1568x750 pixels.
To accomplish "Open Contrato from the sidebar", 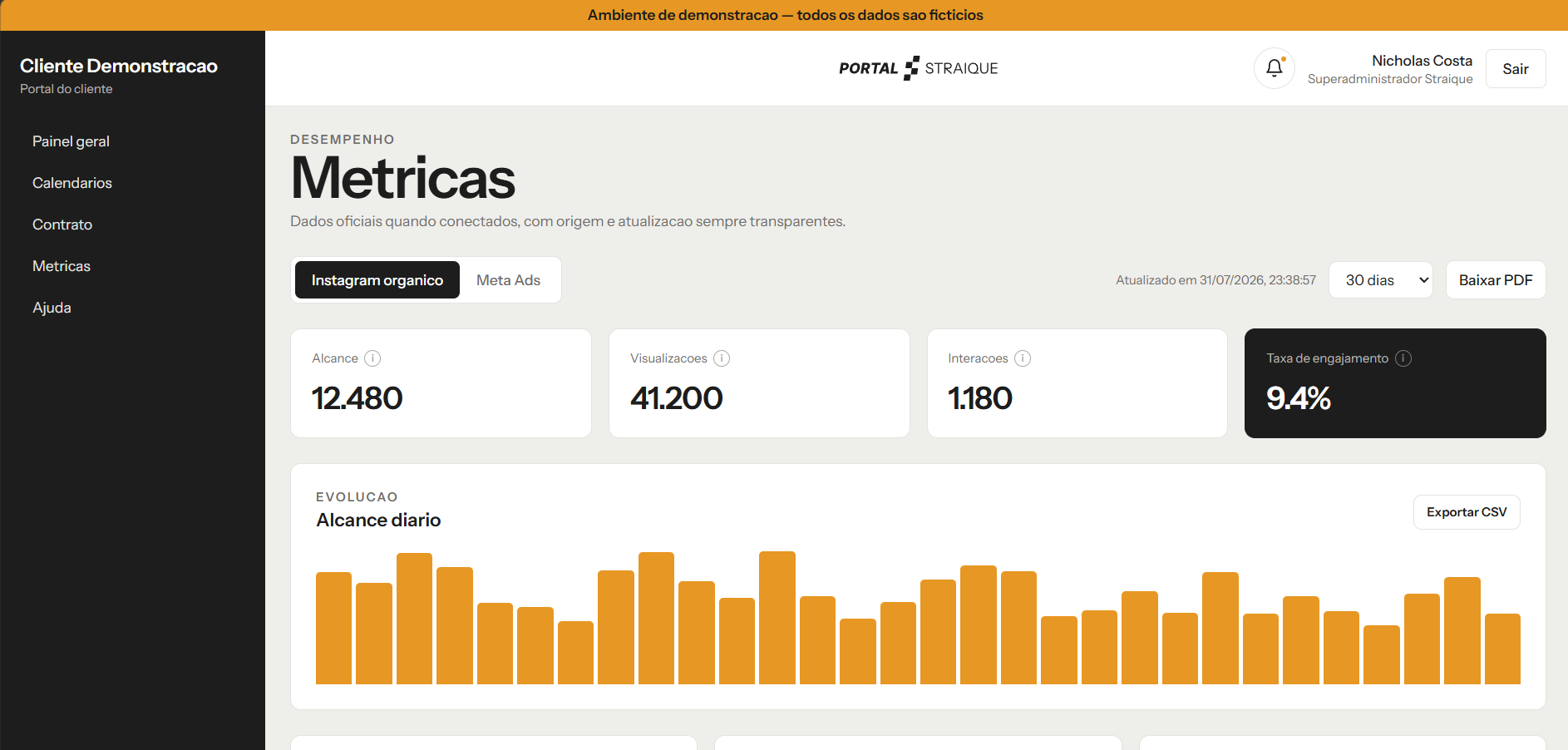I will click(62, 225).
